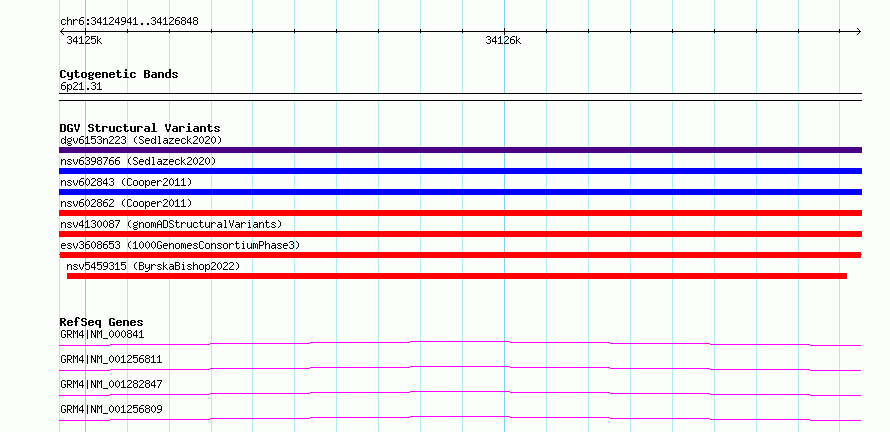Click the chr6:34124941..34126848 coordinates label

click(129, 22)
